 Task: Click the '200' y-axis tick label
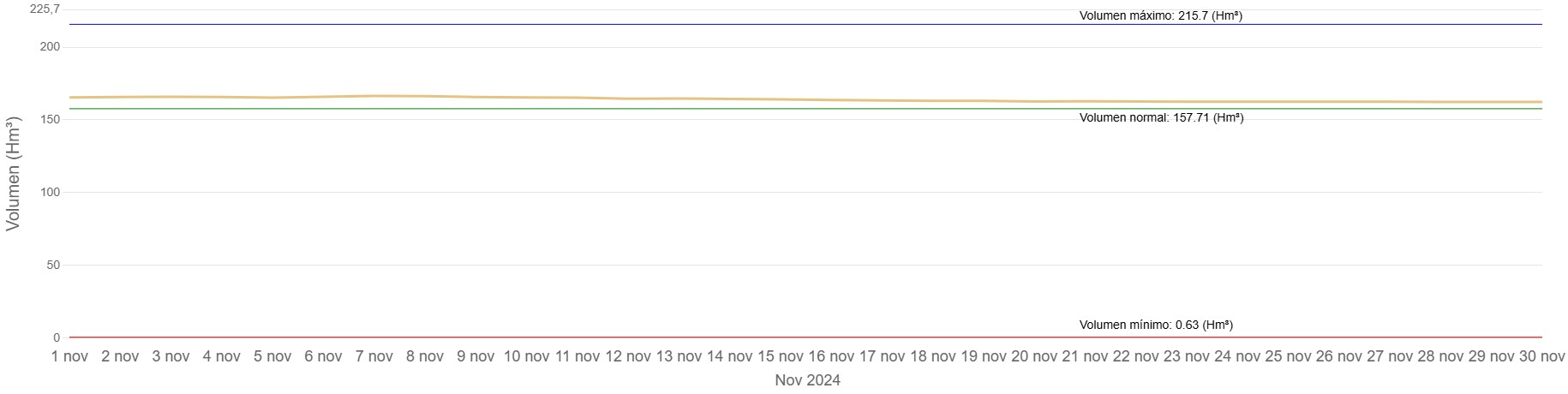click(x=50, y=46)
